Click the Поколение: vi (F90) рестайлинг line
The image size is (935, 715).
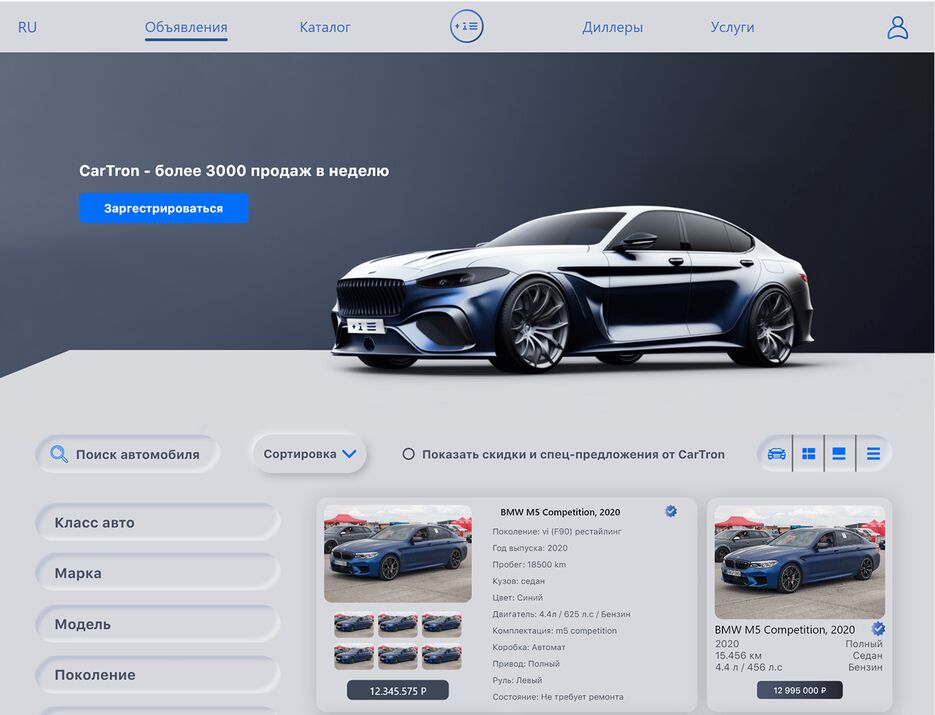(557, 531)
